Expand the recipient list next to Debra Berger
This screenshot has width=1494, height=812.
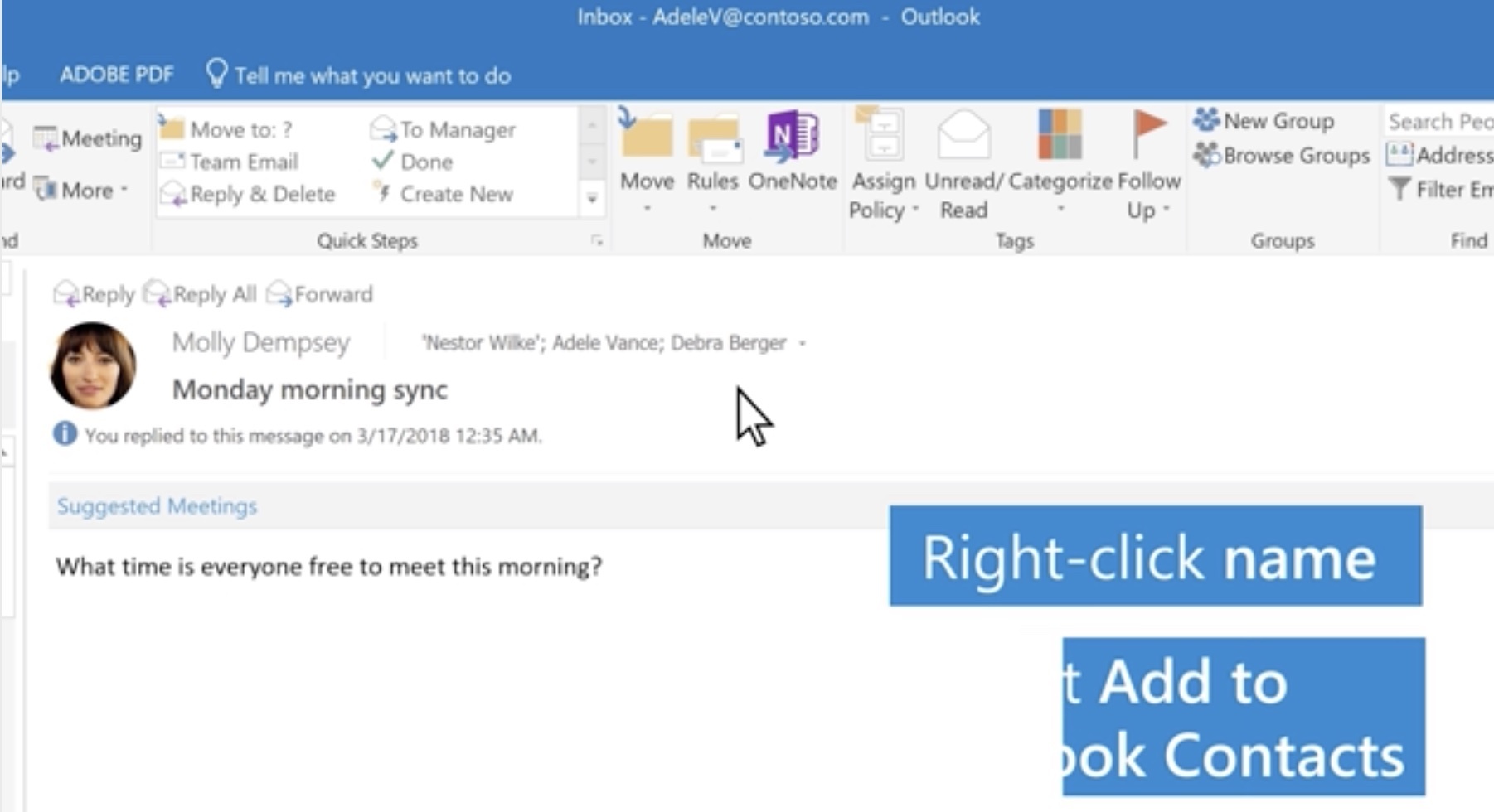tap(801, 342)
